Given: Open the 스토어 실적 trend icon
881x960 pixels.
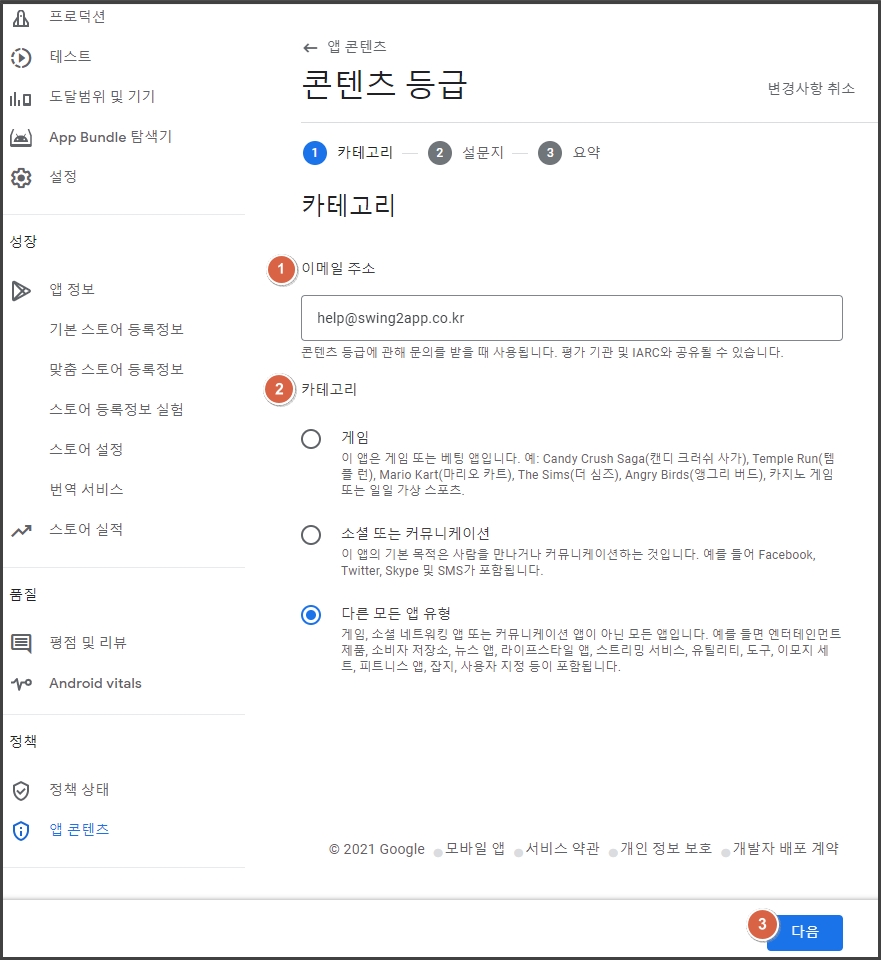Looking at the screenshot, I should 21,531.
